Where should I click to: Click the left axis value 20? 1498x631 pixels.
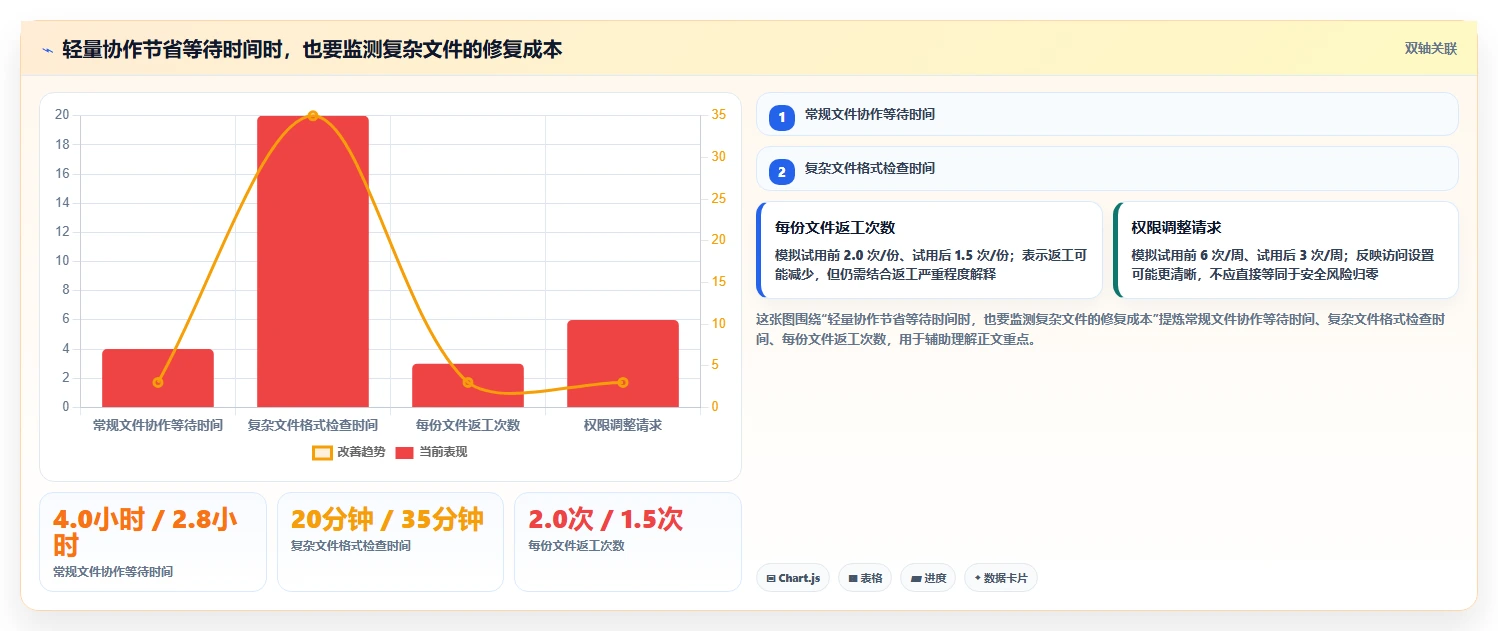point(62,115)
